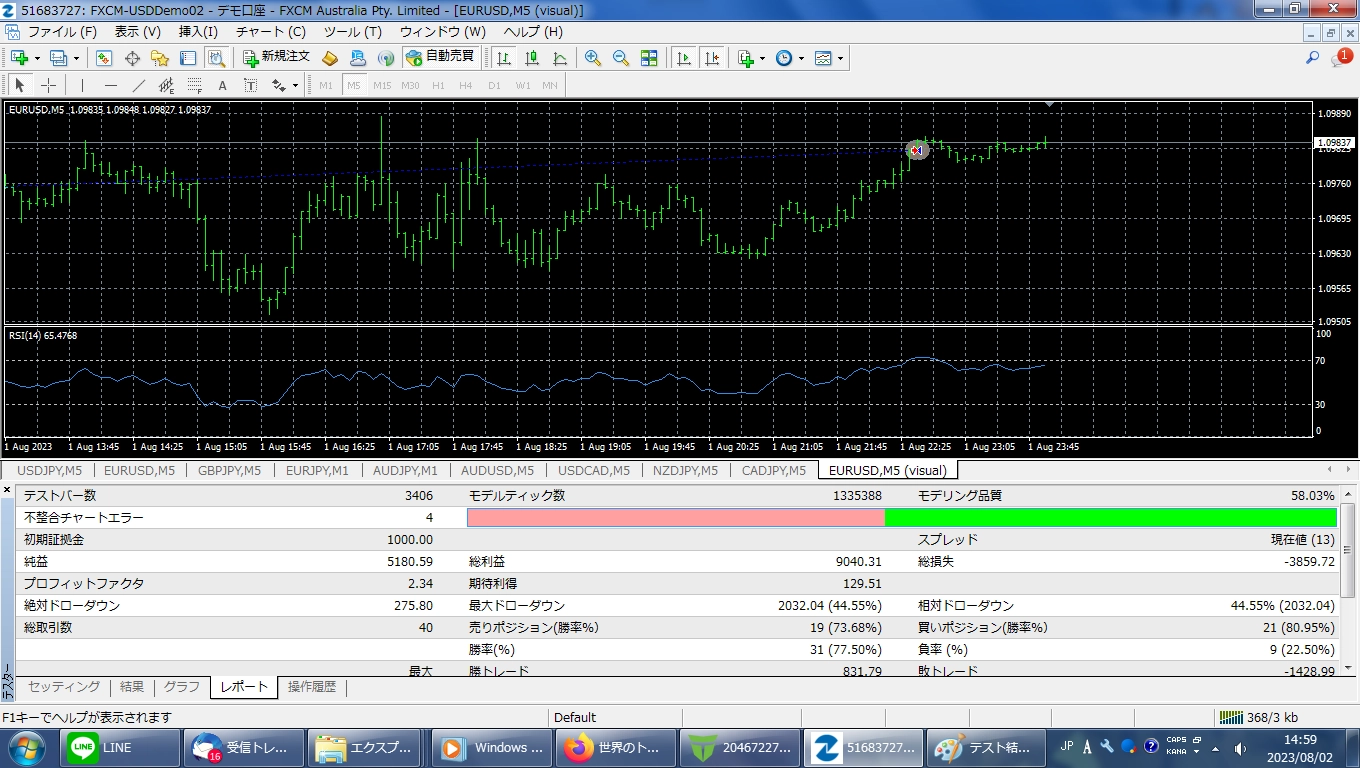This screenshot has height=768, width=1360.
Task: Select the crosshair tool
Action: tap(48, 86)
